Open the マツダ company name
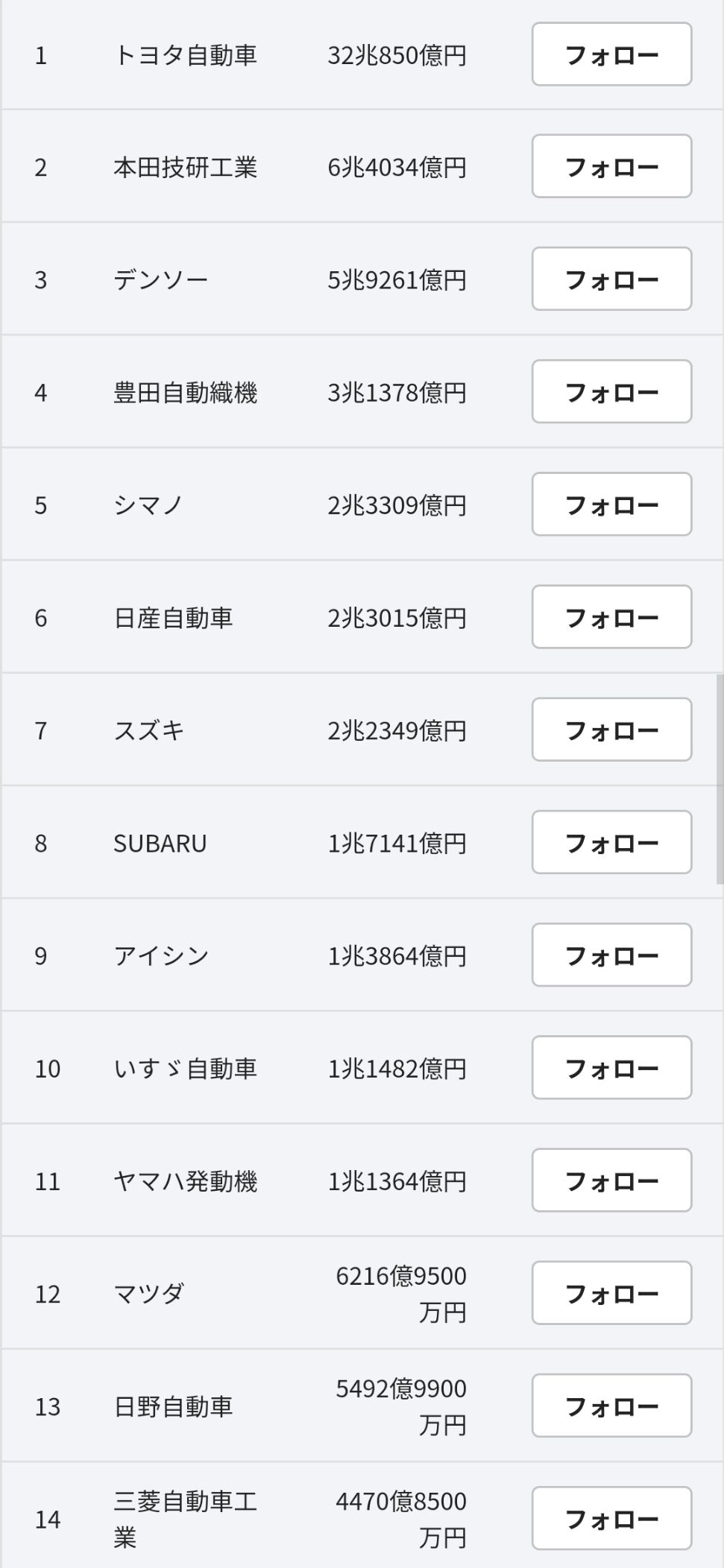 coord(148,1294)
